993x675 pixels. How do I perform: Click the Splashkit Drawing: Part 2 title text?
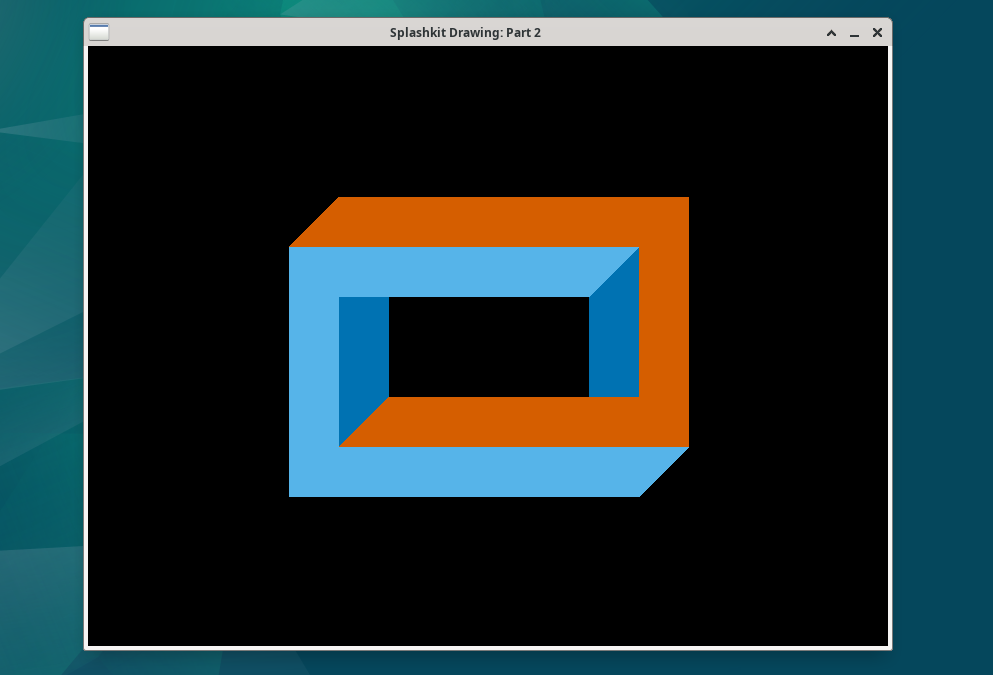[465, 32]
